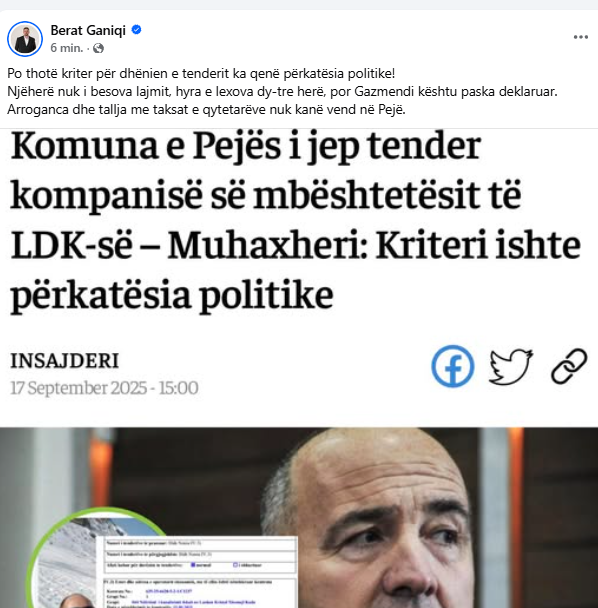Image resolution: width=598 pixels, height=608 pixels.
Task: Click the post text about përkatësia politike
Action: [x=201, y=74]
